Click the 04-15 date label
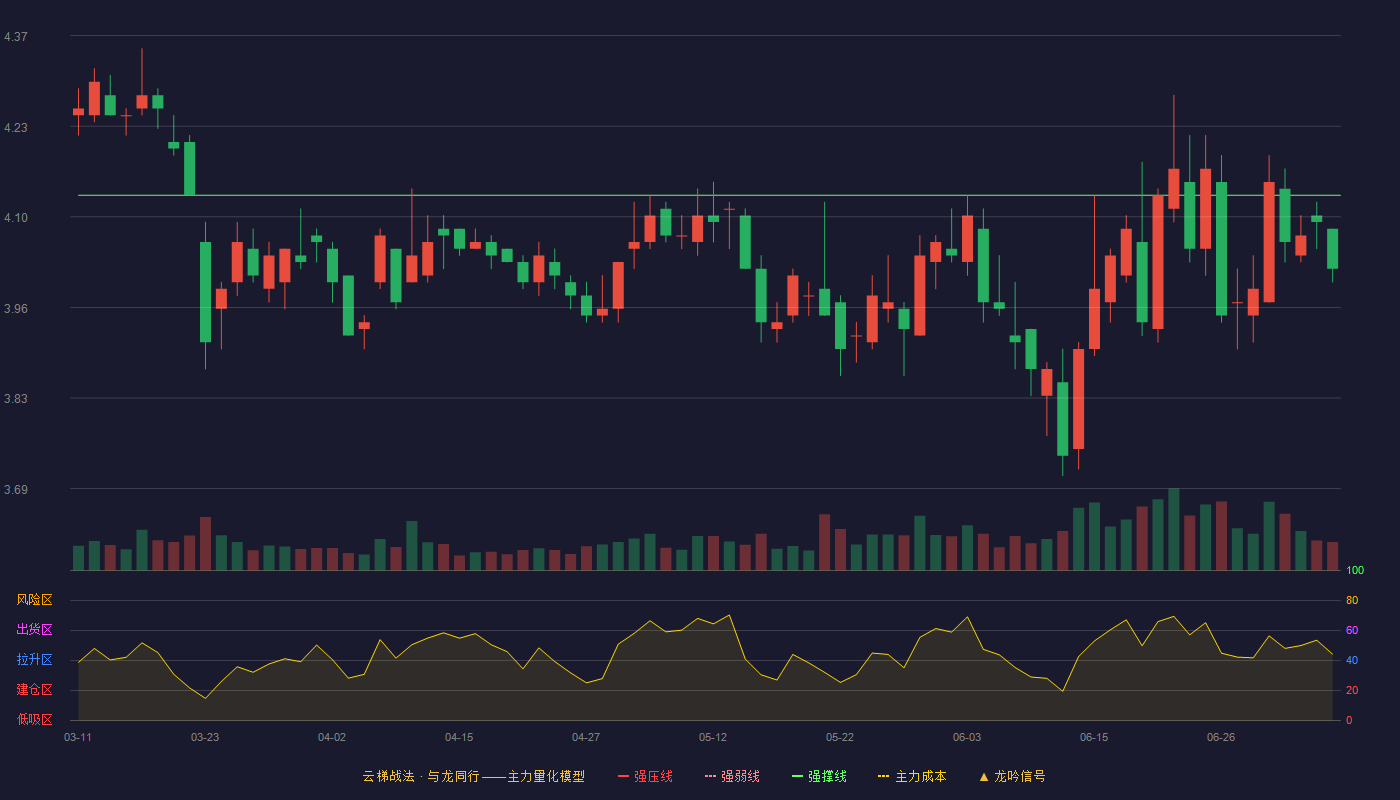1400x800 pixels. pyautogui.click(x=459, y=737)
